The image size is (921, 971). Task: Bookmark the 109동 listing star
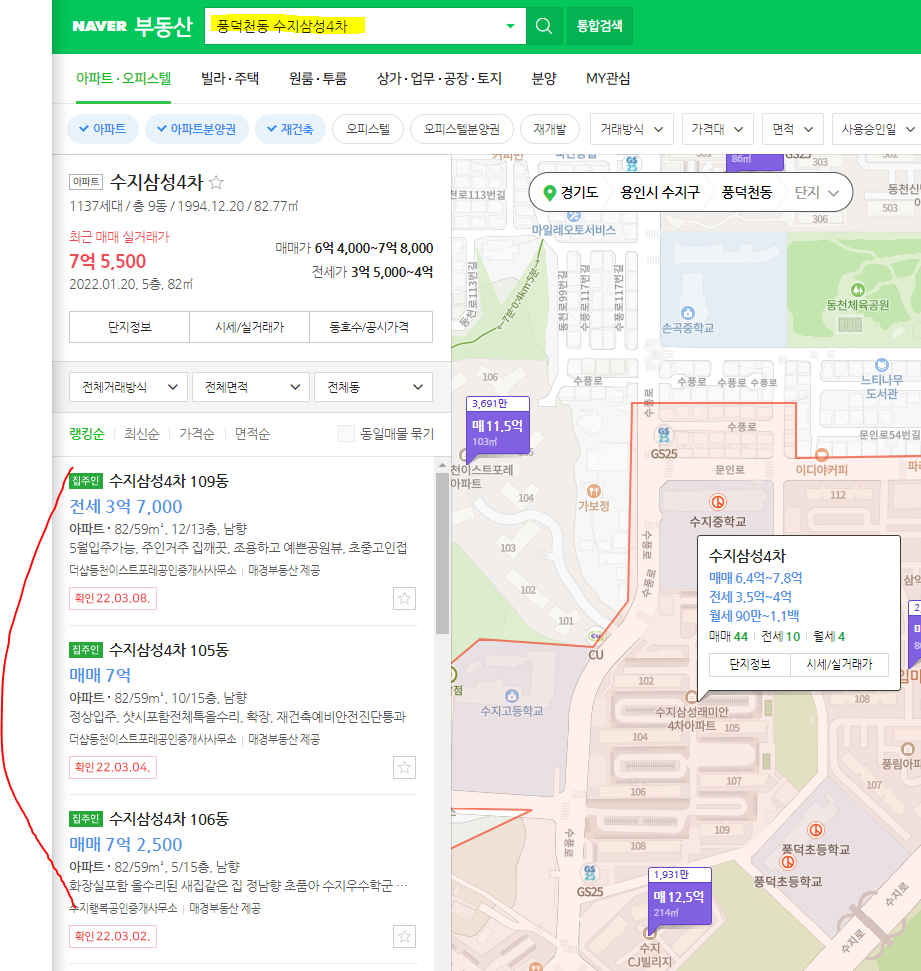[404, 598]
